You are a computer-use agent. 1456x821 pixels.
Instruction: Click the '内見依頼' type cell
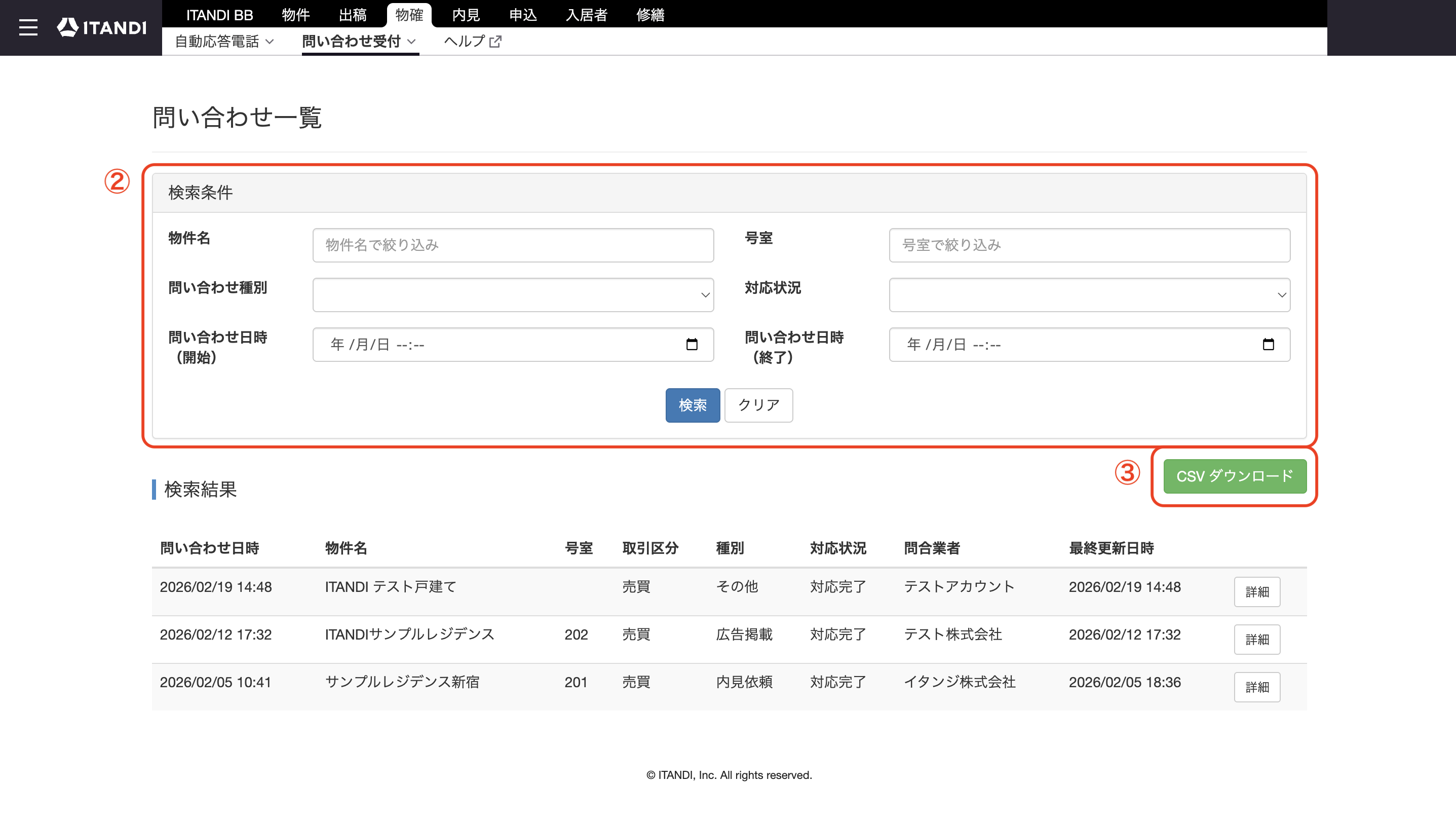[x=744, y=682]
